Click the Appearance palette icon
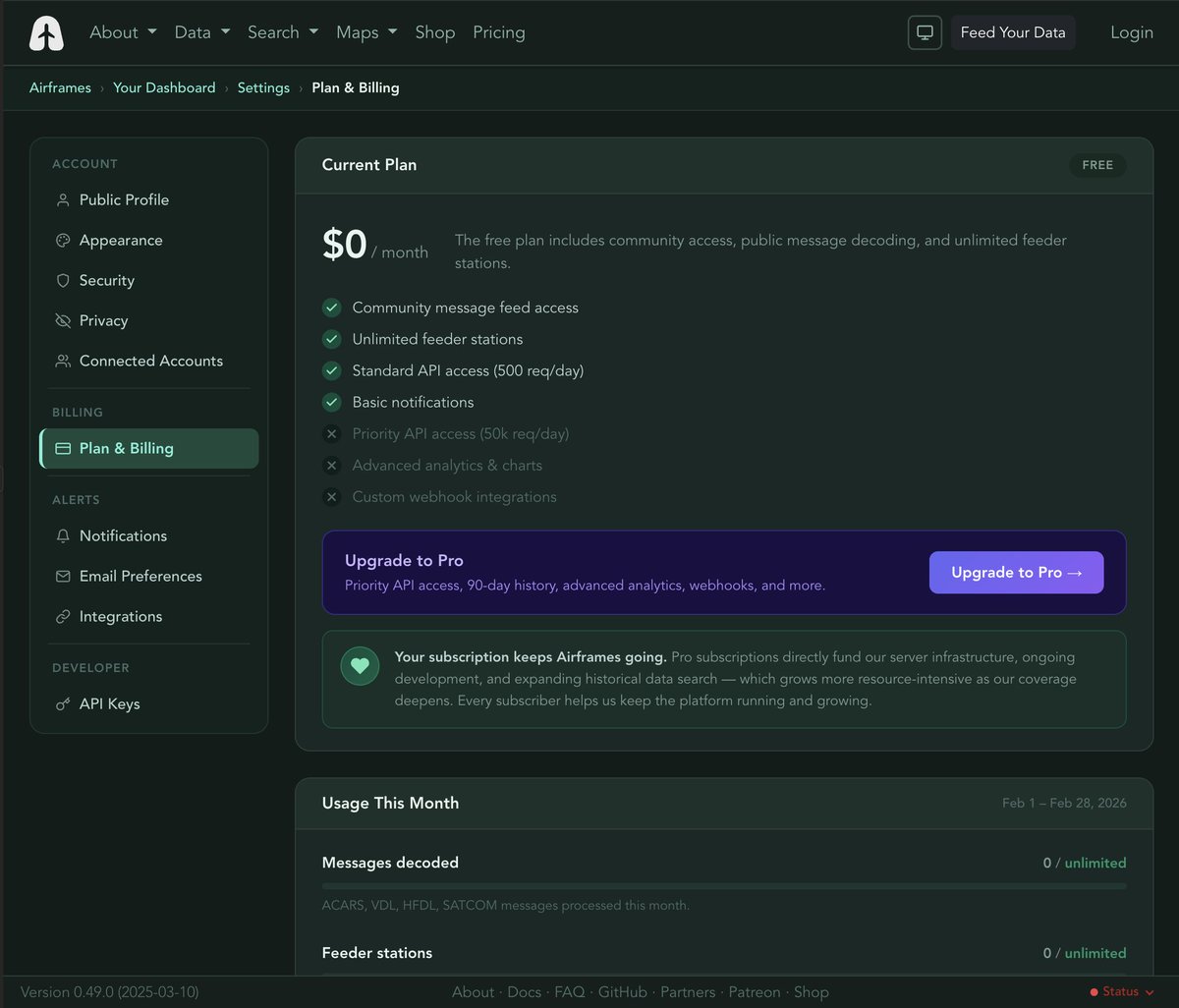Image resolution: width=1179 pixels, height=1008 pixels. pos(63,241)
